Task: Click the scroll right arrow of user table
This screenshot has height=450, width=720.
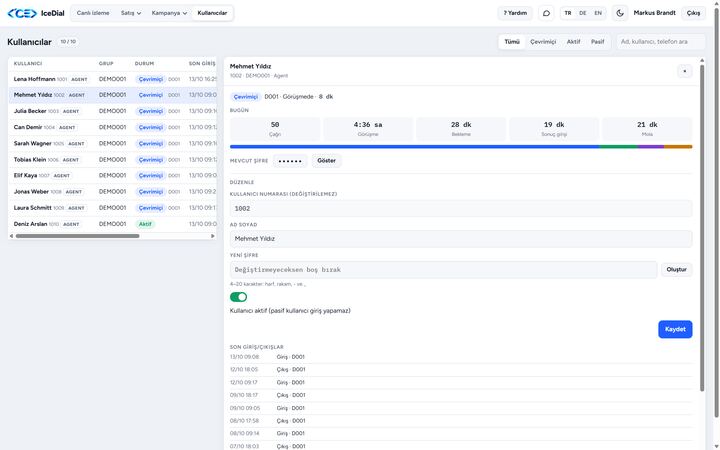Action: (x=213, y=236)
